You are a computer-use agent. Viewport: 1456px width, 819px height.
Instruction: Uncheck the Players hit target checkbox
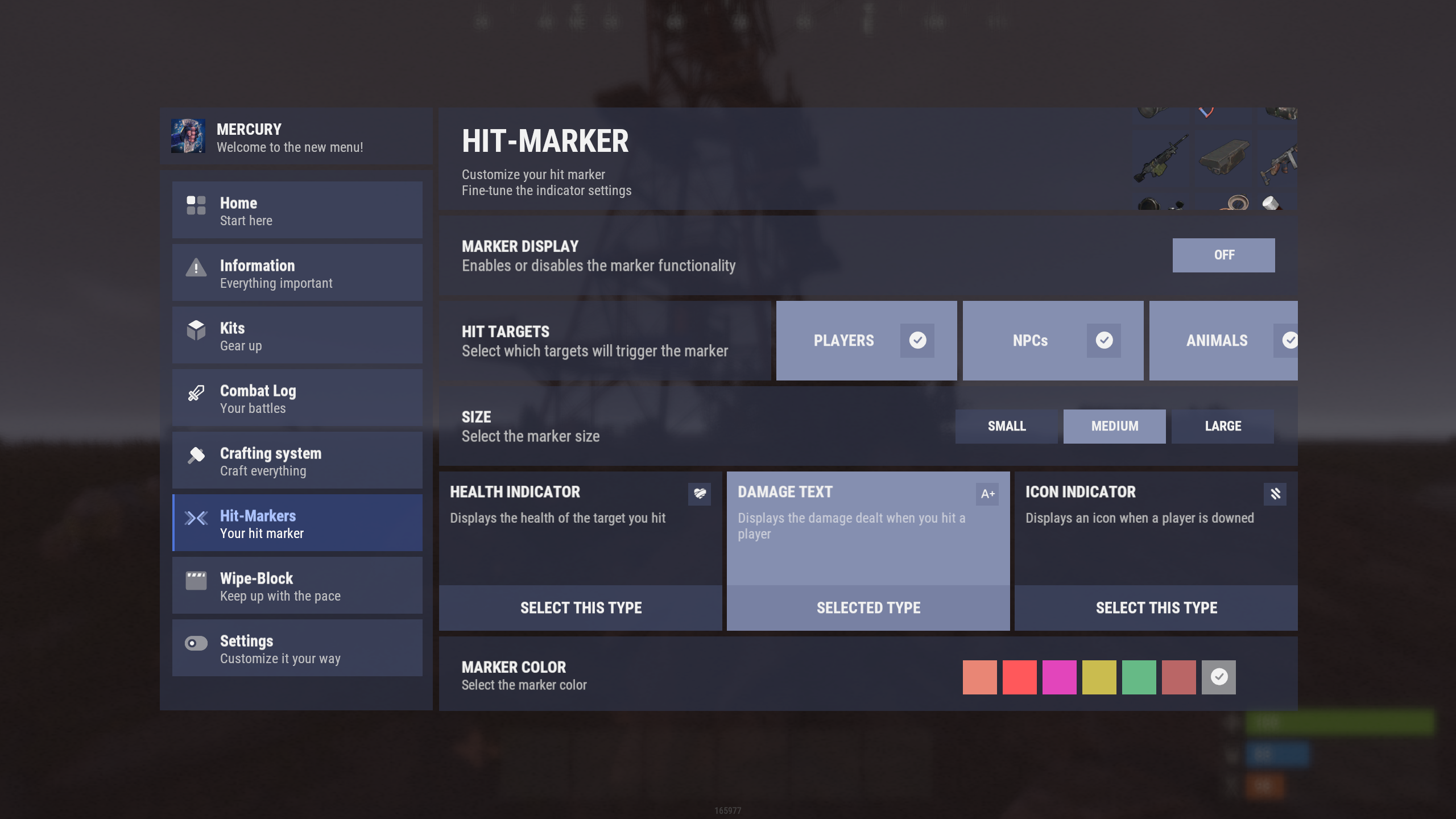[x=917, y=341]
